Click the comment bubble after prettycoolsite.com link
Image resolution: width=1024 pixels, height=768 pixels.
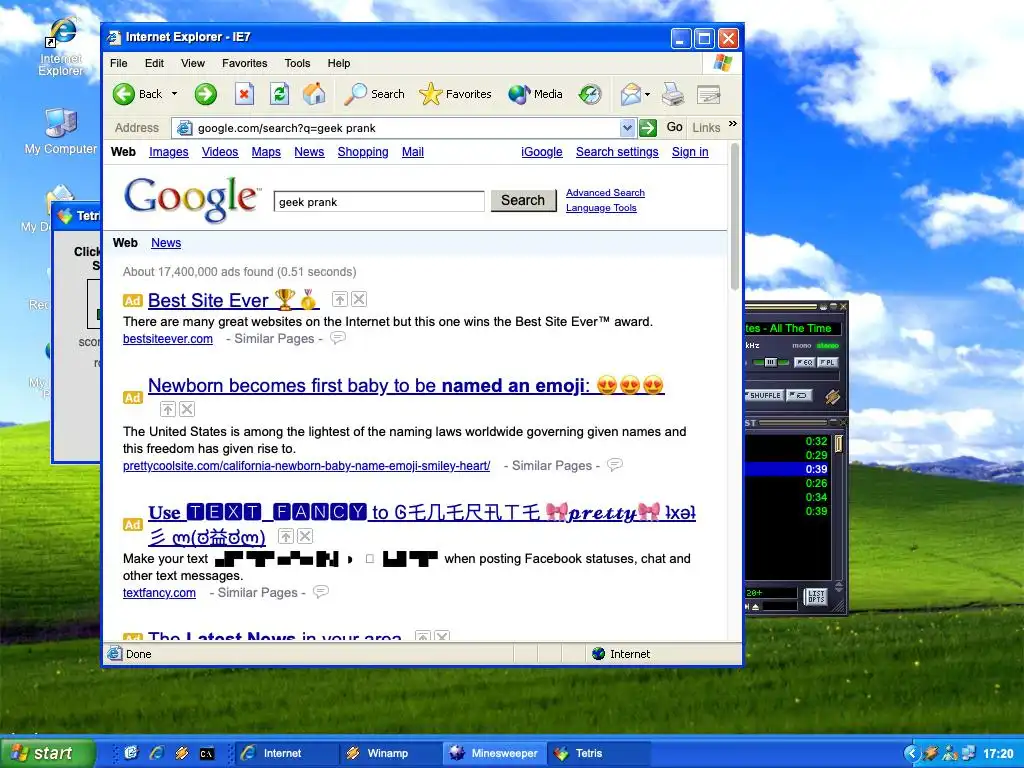(x=615, y=464)
